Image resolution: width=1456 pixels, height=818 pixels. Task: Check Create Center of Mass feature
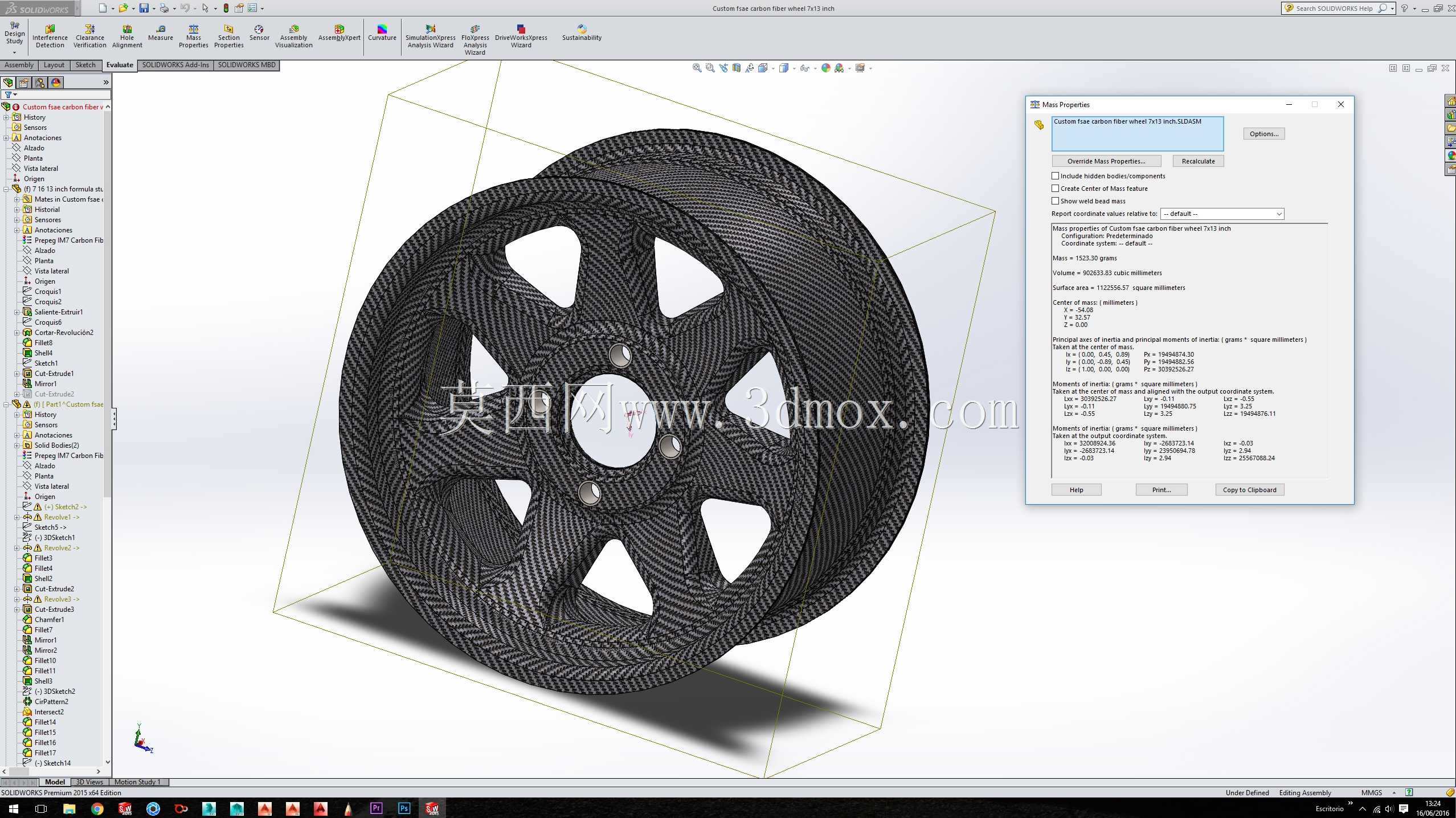point(1055,189)
